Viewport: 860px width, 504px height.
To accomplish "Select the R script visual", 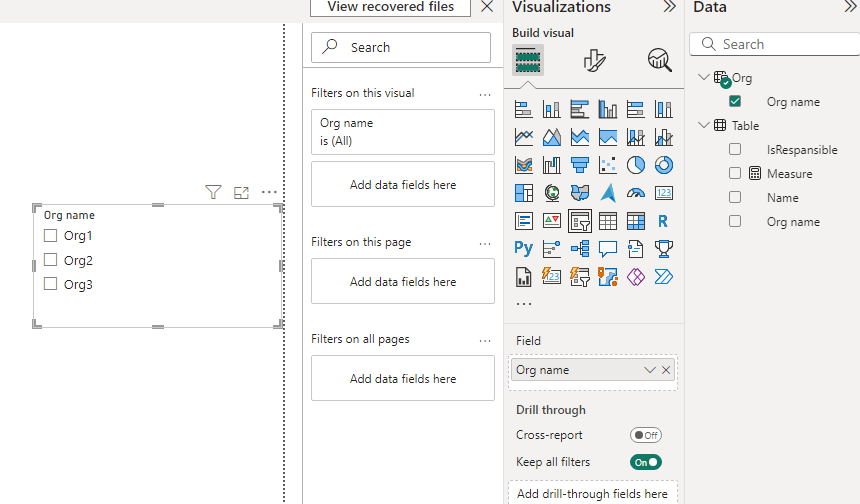I will [664, 221].
